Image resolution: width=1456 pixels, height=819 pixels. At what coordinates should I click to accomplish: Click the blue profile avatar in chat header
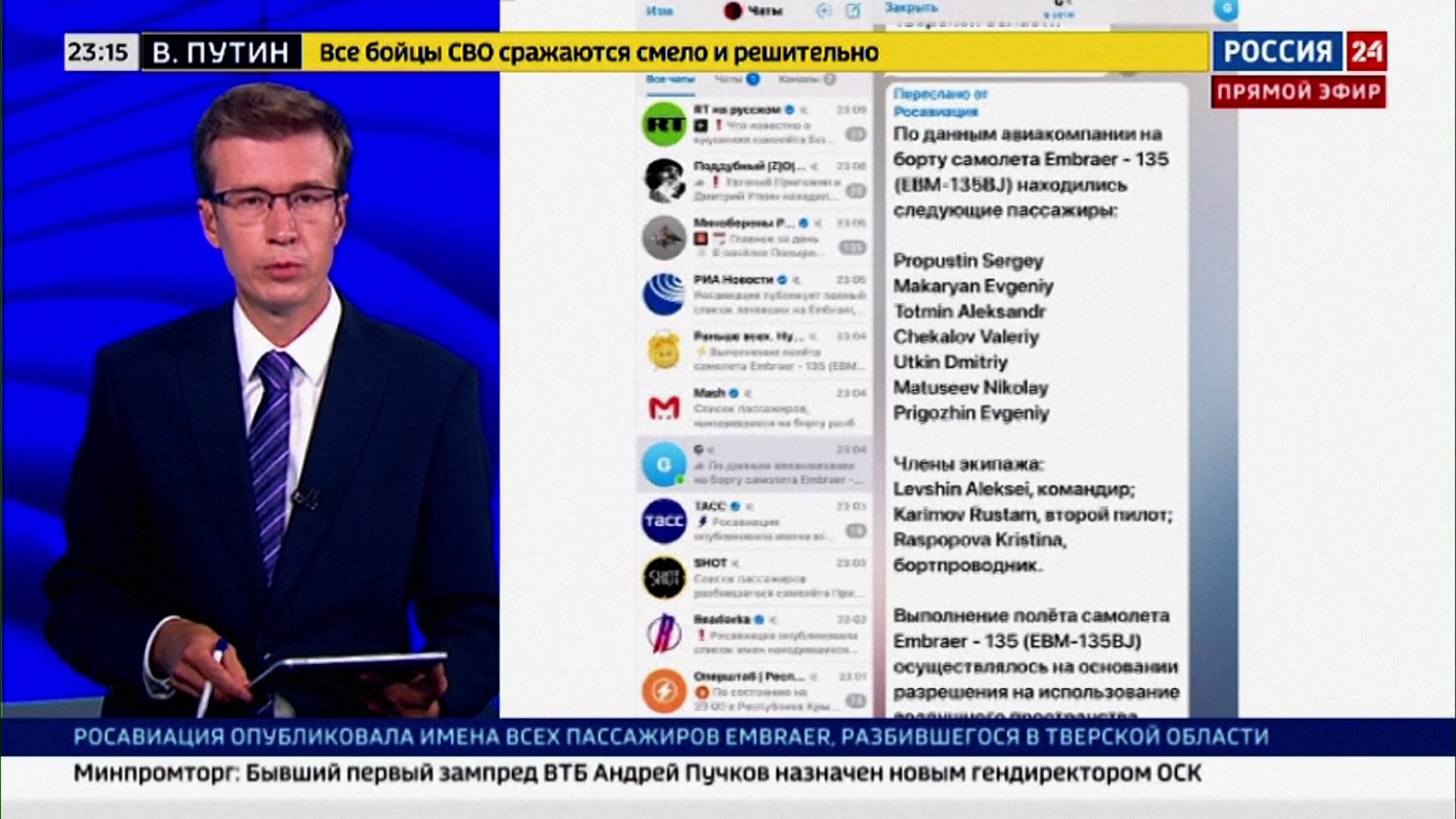click(1225, 9)
